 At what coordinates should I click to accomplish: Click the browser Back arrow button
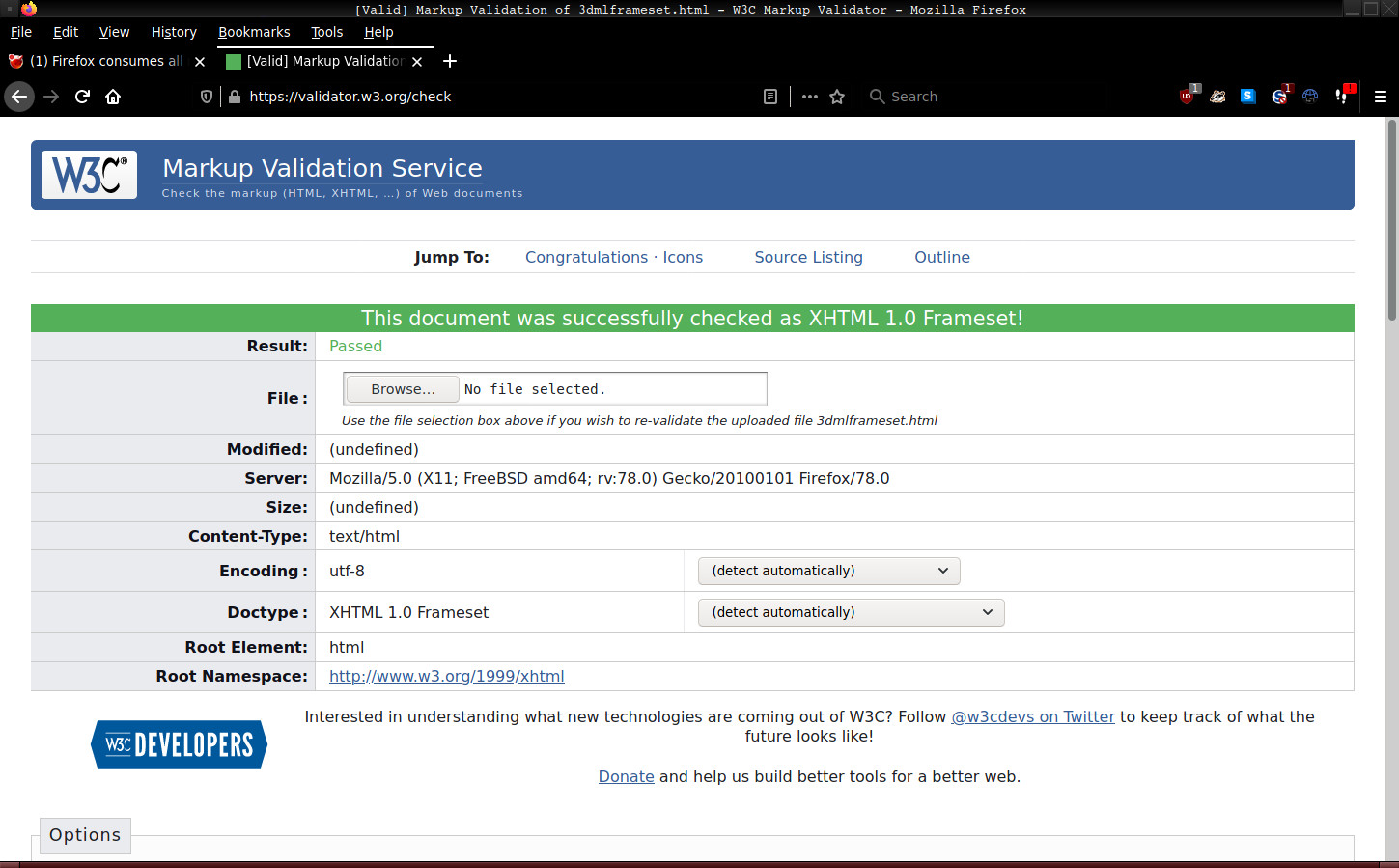19,97
